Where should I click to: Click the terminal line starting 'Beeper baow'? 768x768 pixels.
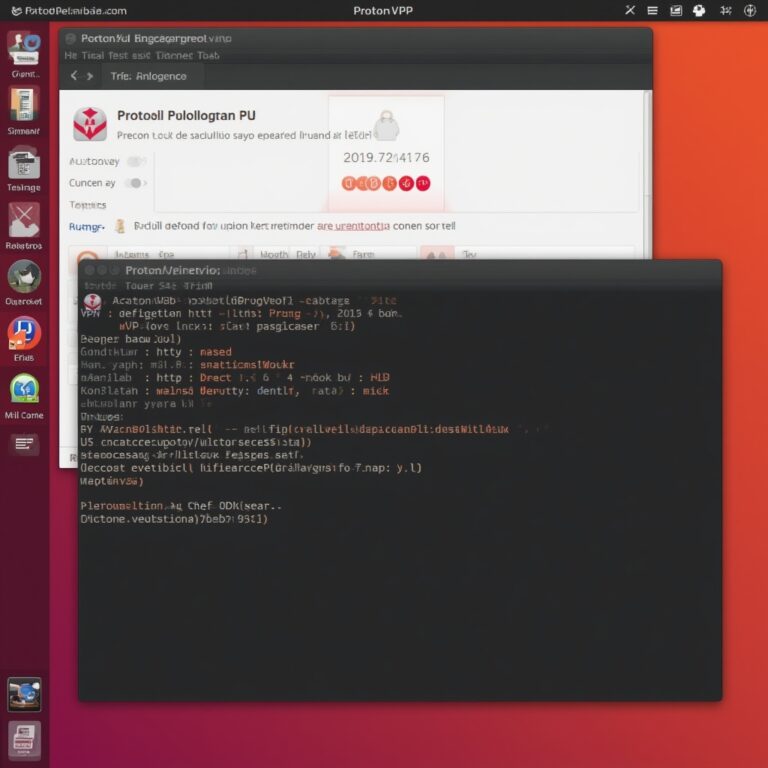(130, 339)
